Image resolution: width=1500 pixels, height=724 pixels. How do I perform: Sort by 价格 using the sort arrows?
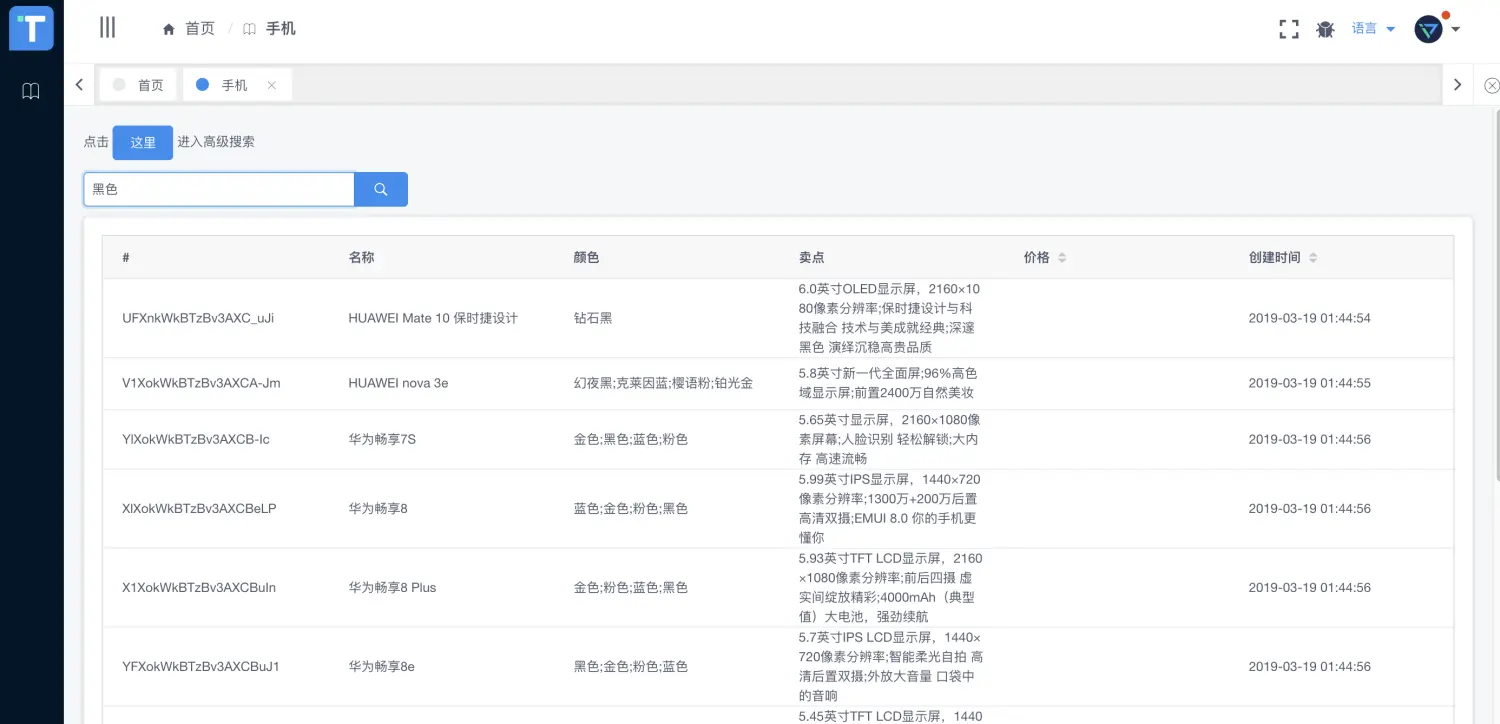click(1062, 258)
